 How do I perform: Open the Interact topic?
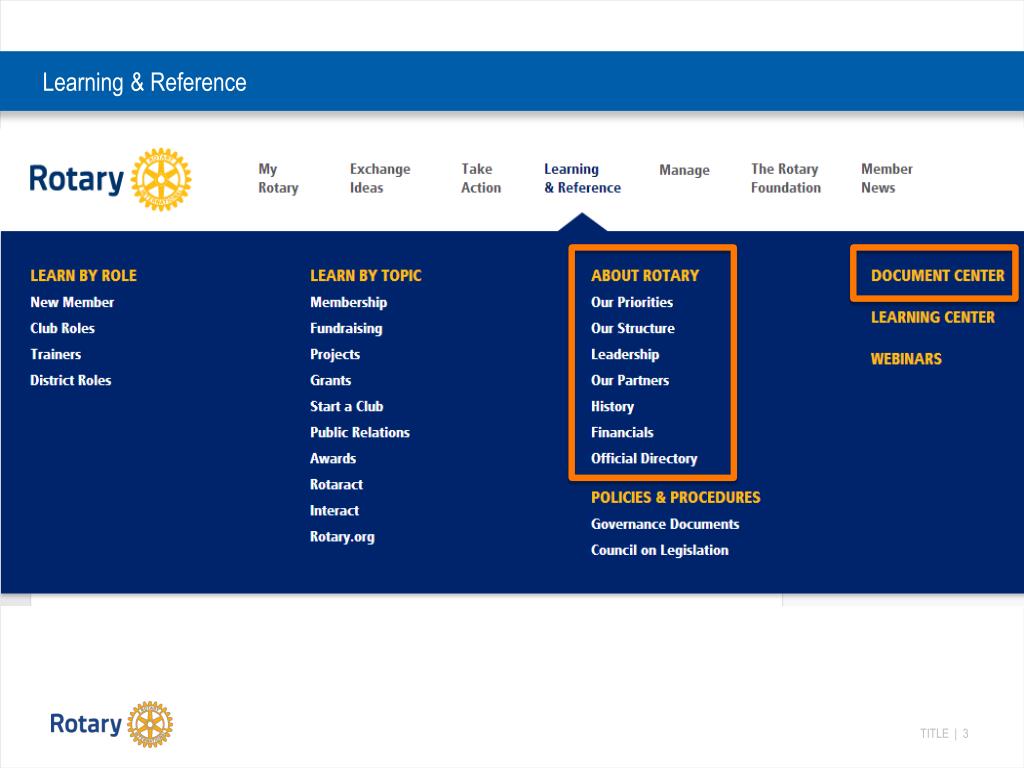[334, 511]
